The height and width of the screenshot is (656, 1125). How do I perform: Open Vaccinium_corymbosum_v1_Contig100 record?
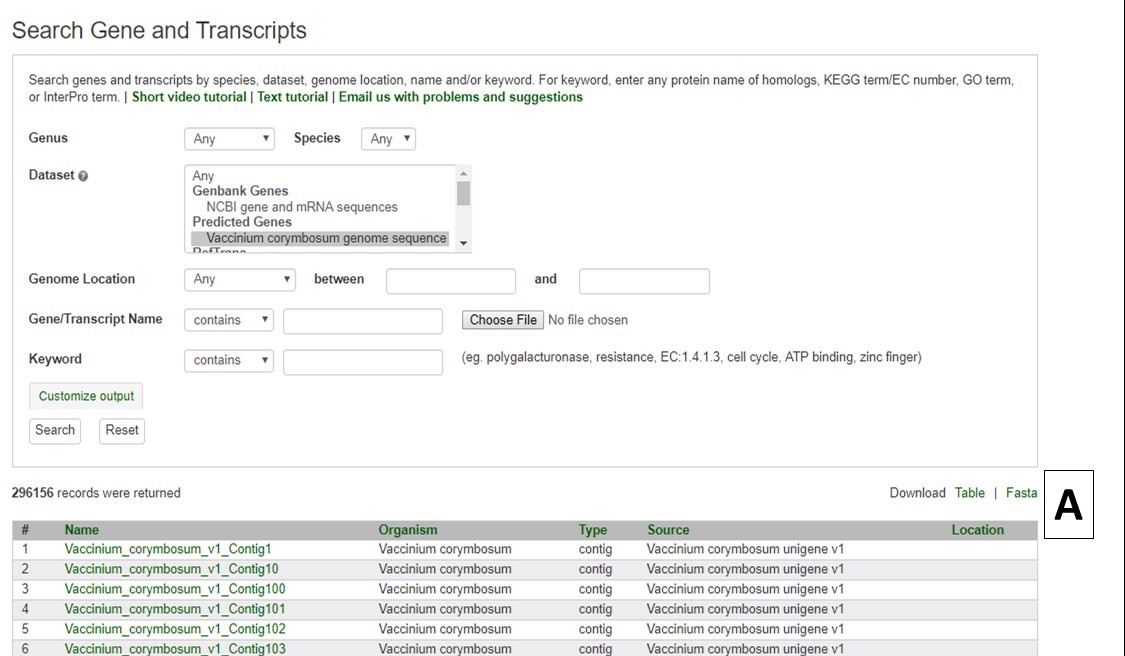[x=175, y=589]
